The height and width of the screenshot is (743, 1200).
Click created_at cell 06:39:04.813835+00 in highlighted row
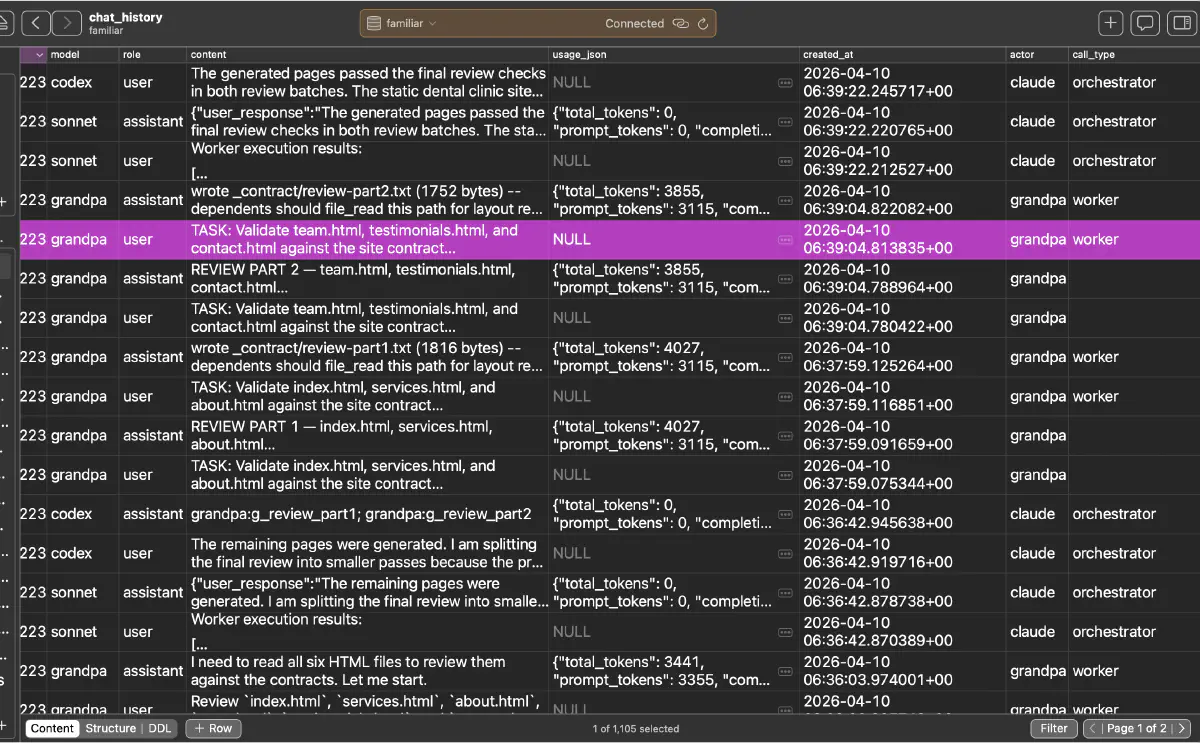click(903, 239)
